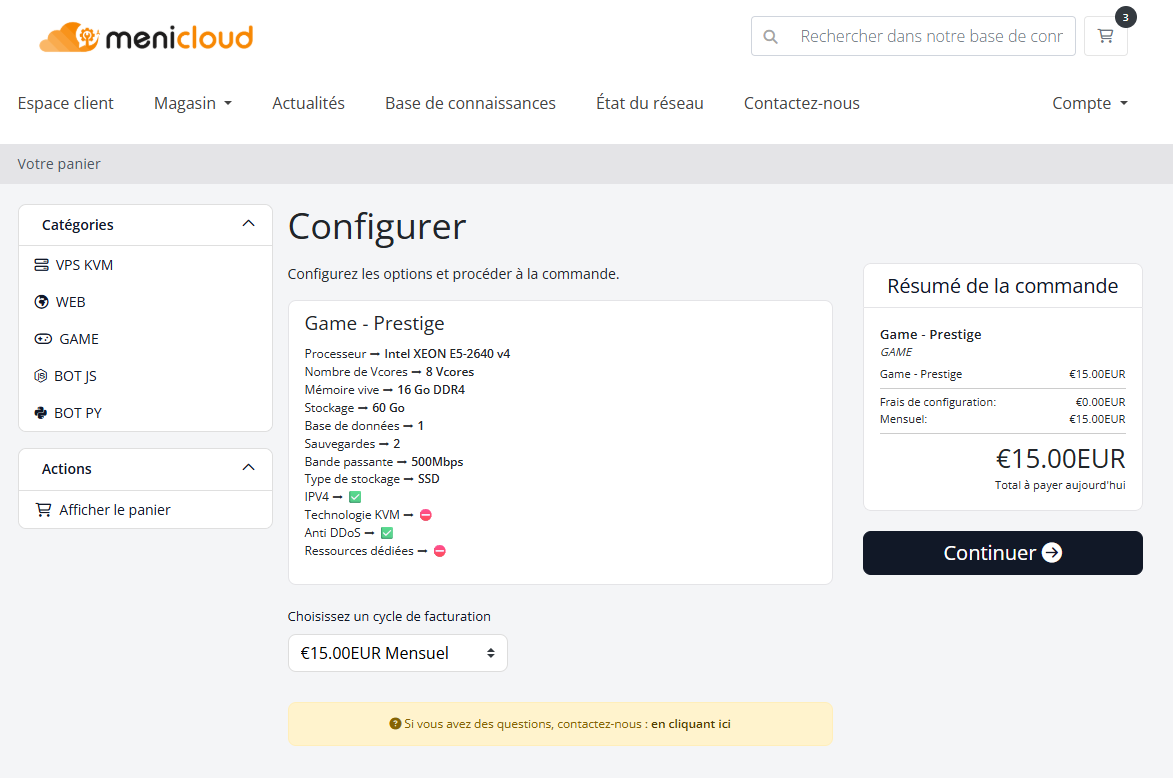Select the GAME category
Screen dimensions: 1173x778
click(145, 339)
